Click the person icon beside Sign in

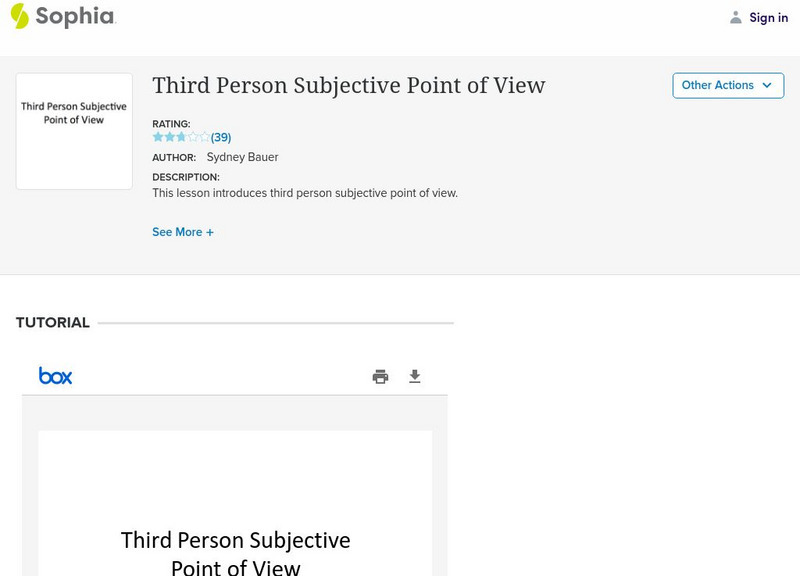736,17
